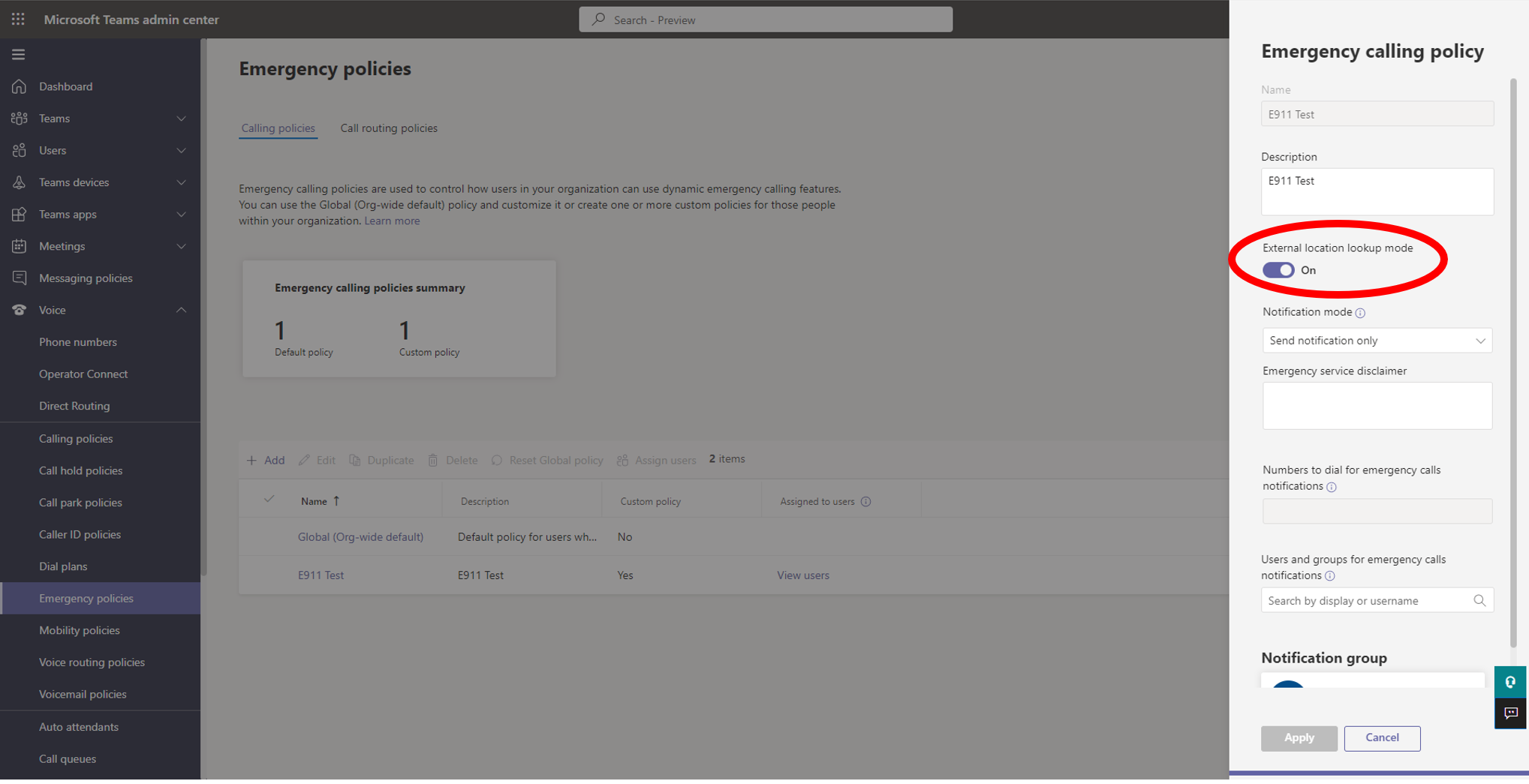The width and height of the screenshot is (1529, 784).
Task: Turn off External location lookup mode
Action: tap(1278, 270)
